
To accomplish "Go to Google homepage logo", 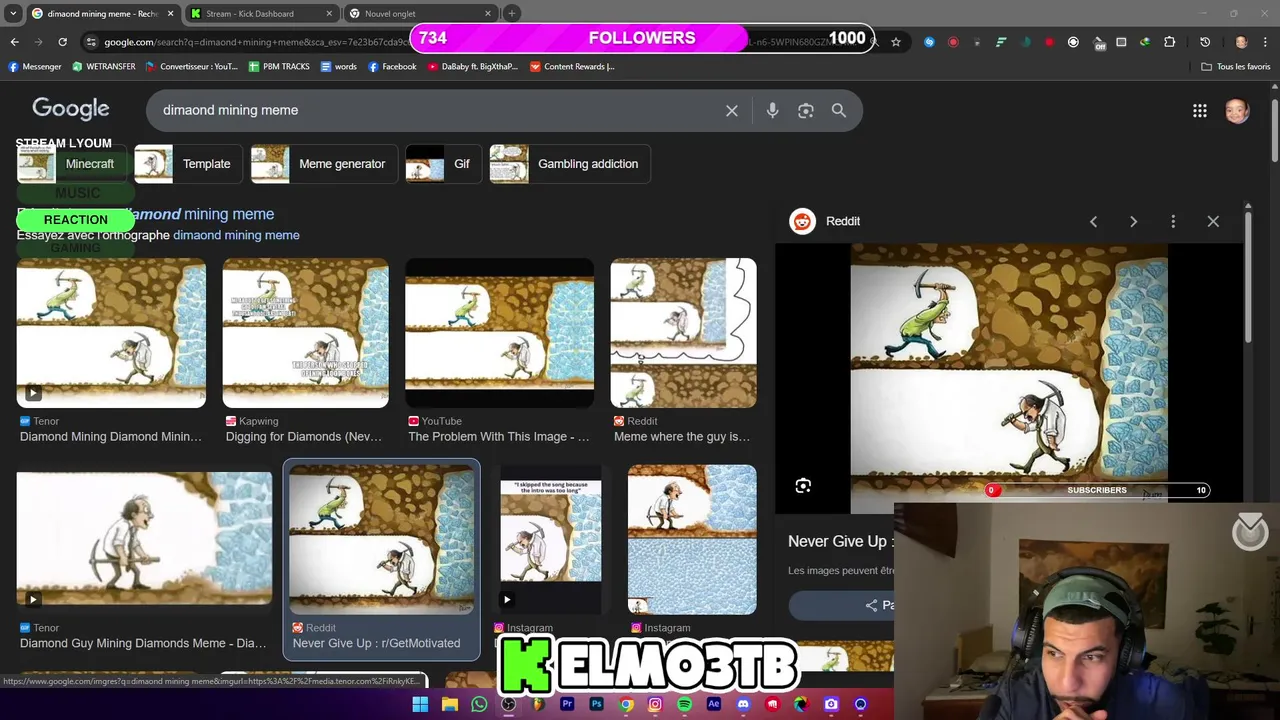I will pos(70,109).
